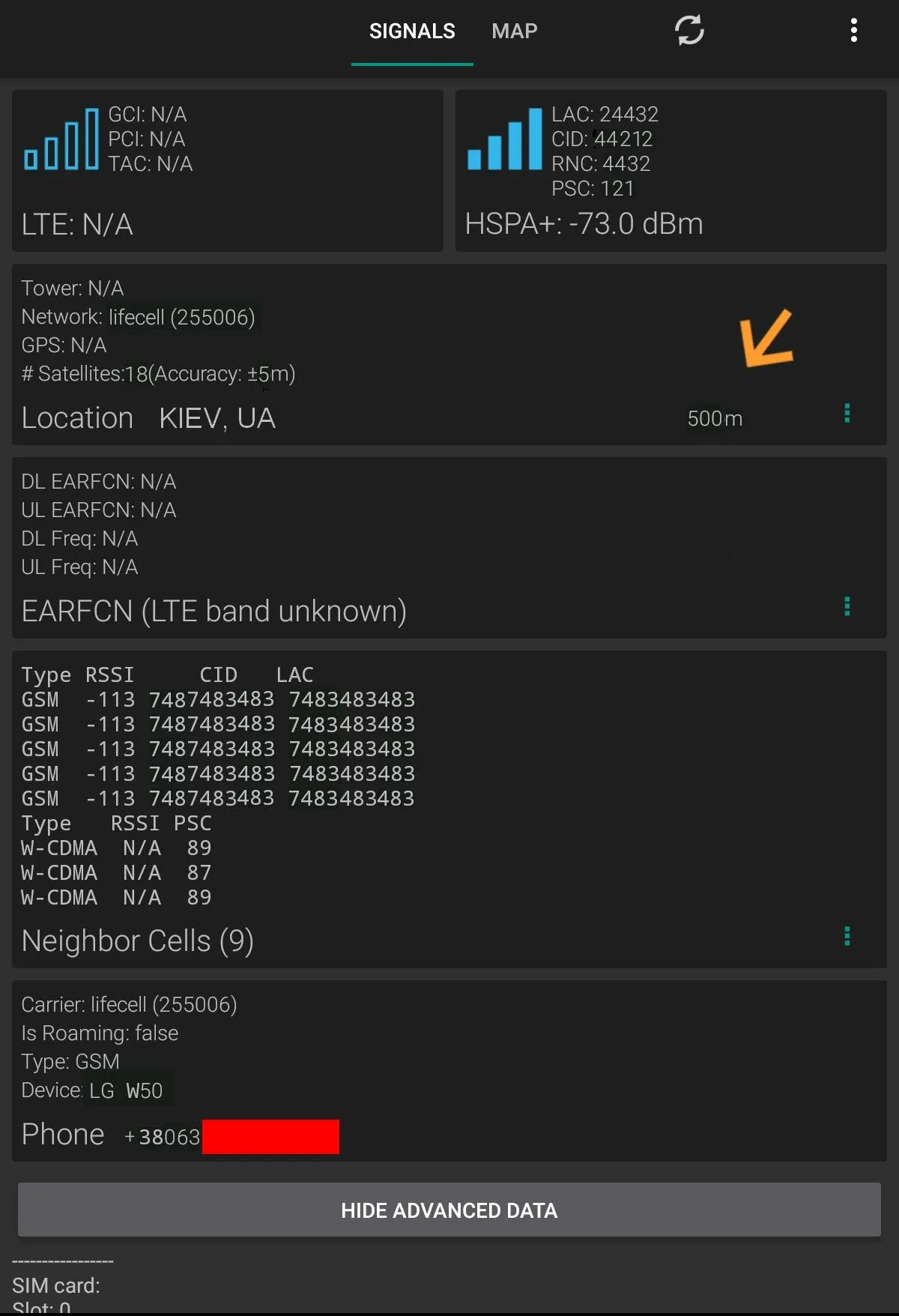Open EARFCN card options menu
The width and height of the screenshot is (899, 1316).
[x=847, y=606]
